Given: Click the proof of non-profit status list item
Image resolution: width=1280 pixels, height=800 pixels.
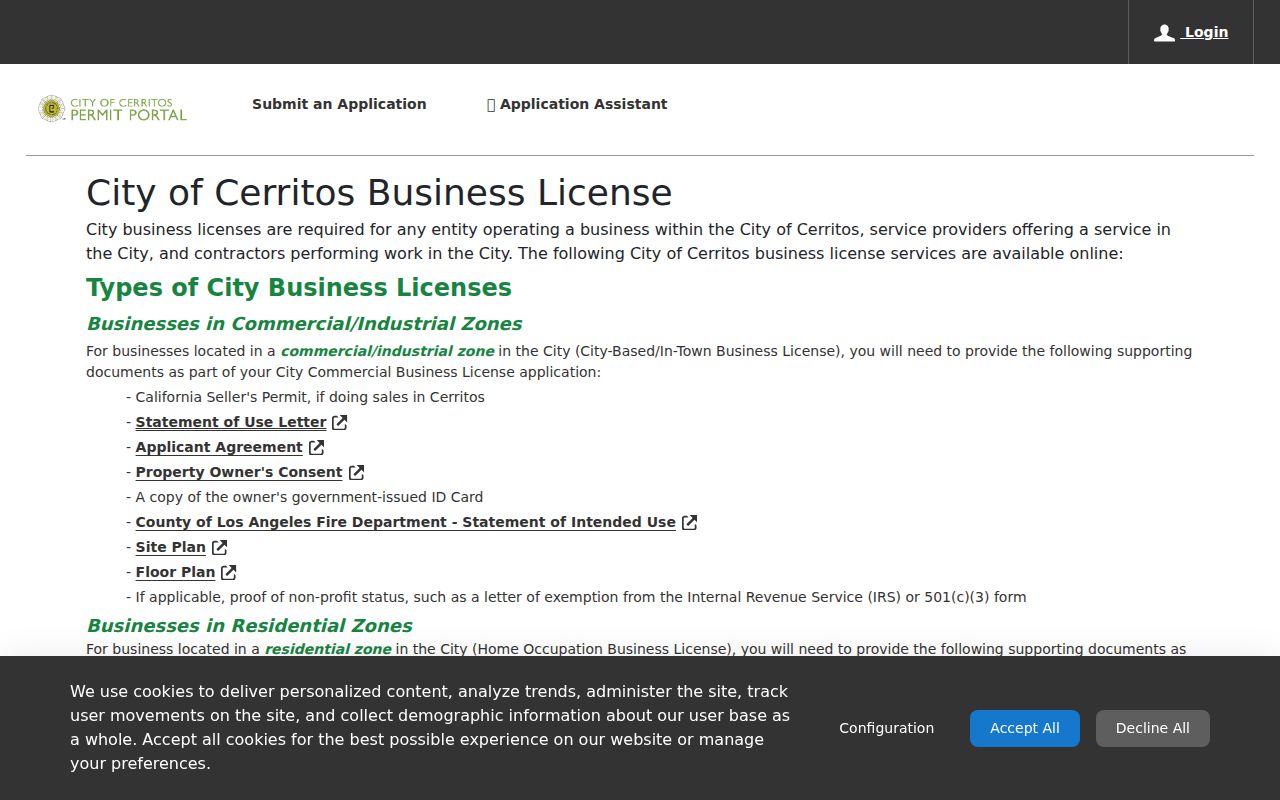Looking at the screenshot, I should point(576,597).
